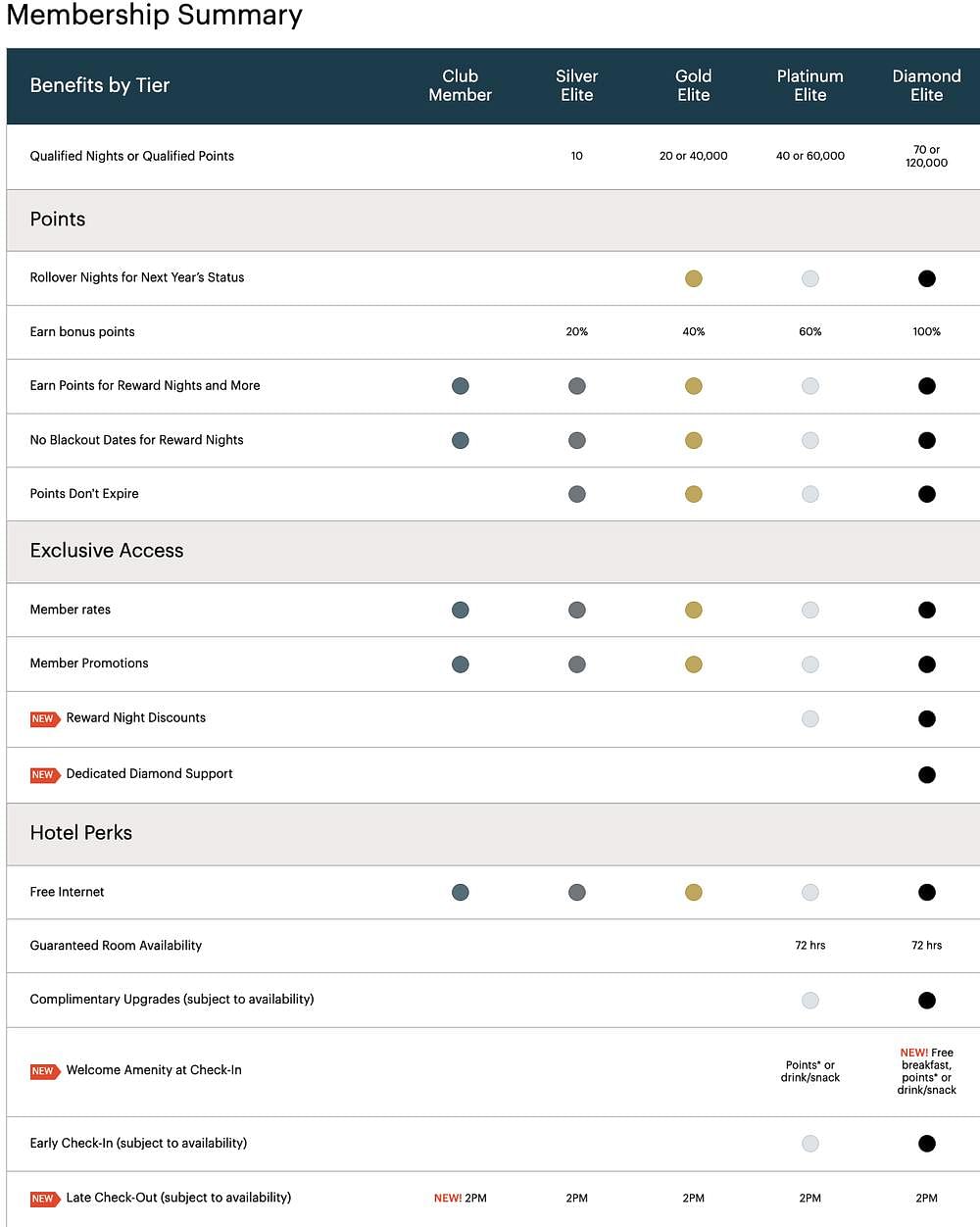980x1227 pixels.
Task: Click the Hotel Perks section heading
Action: coord(81,833)
